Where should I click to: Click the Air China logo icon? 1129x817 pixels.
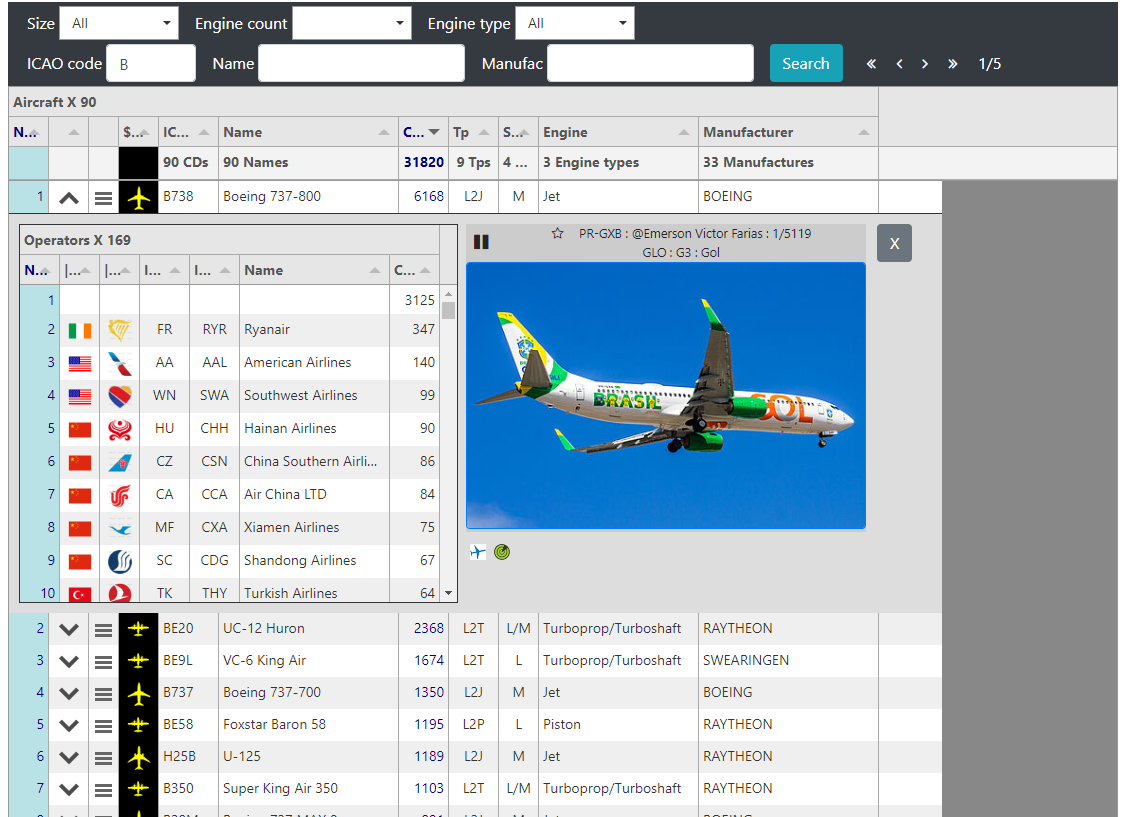[120, 495]
